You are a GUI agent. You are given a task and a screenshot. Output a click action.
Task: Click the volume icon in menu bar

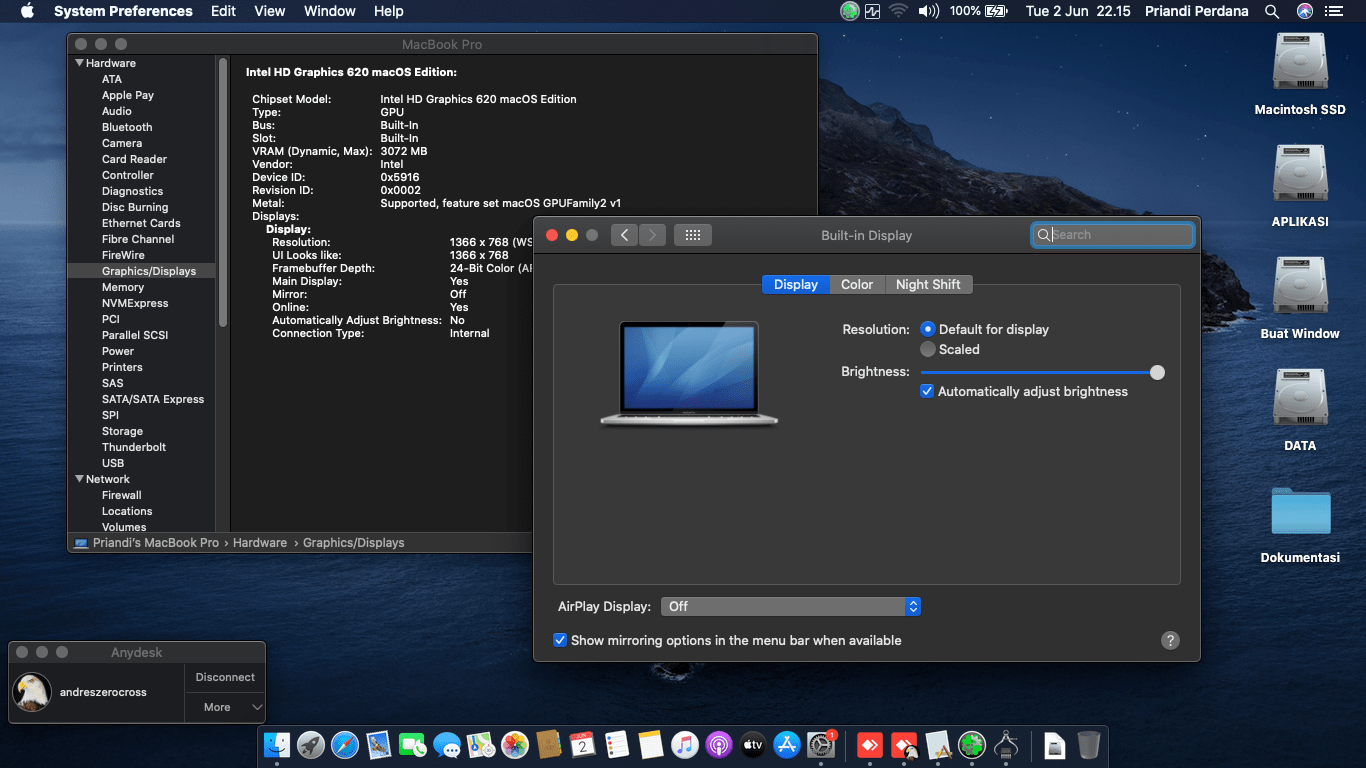[929, 11]
